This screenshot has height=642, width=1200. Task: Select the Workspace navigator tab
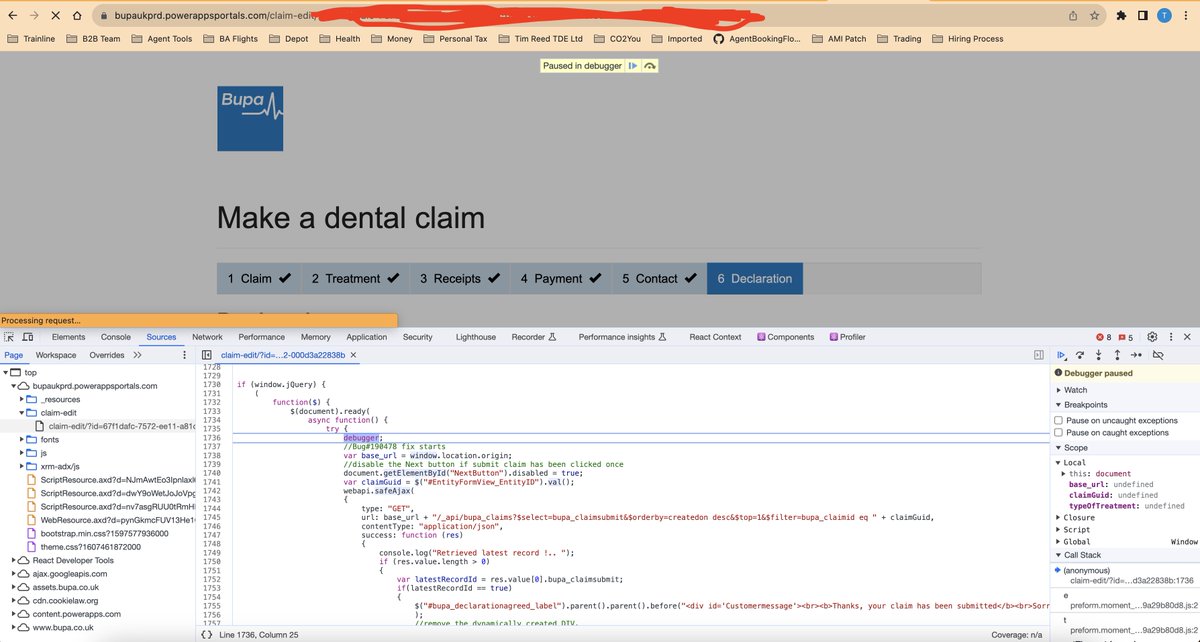pos(56,355)
